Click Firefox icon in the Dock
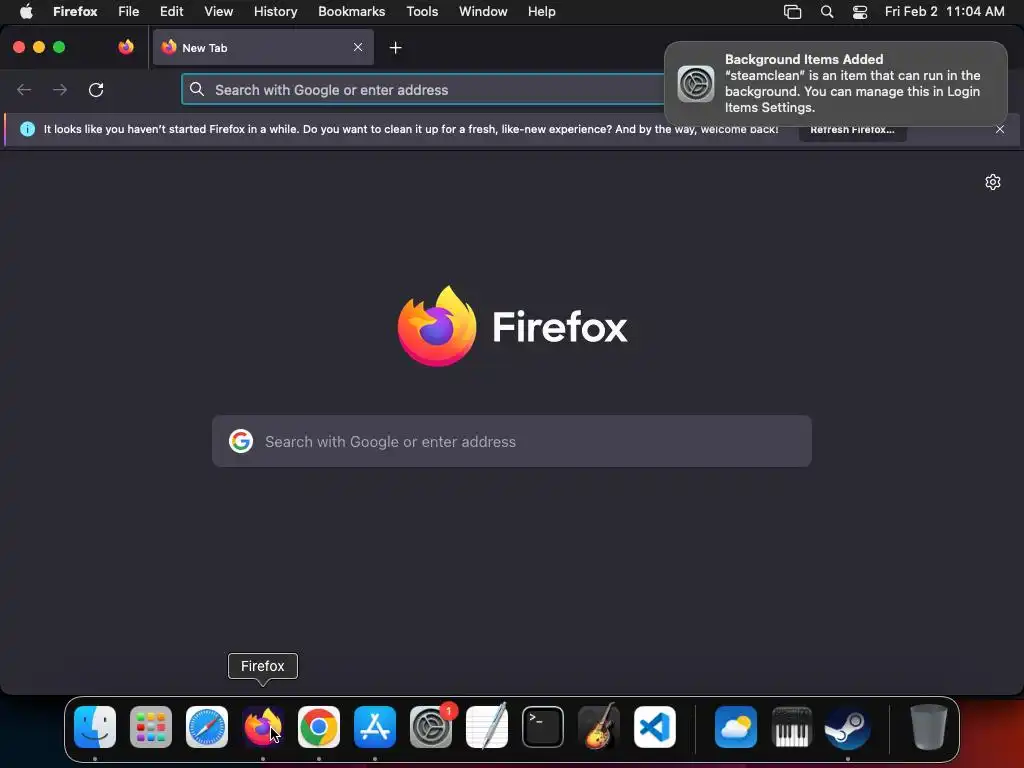This screenshot has height=768, width=1024. 263,727
